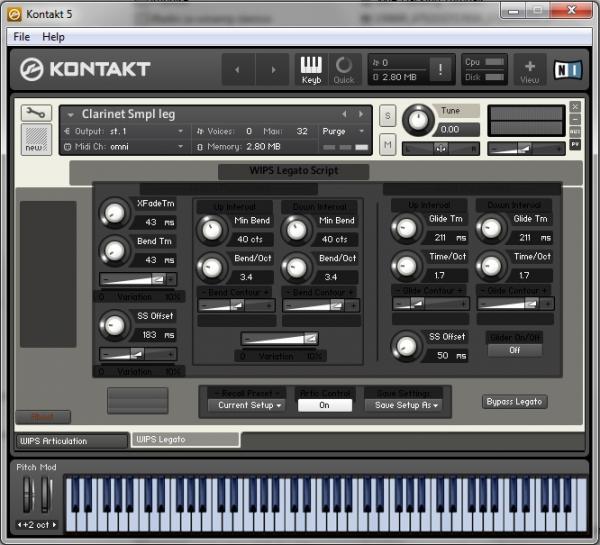Click the Mod wheel
Viewport: 600px width, 545px height.
tap(46, 494)
